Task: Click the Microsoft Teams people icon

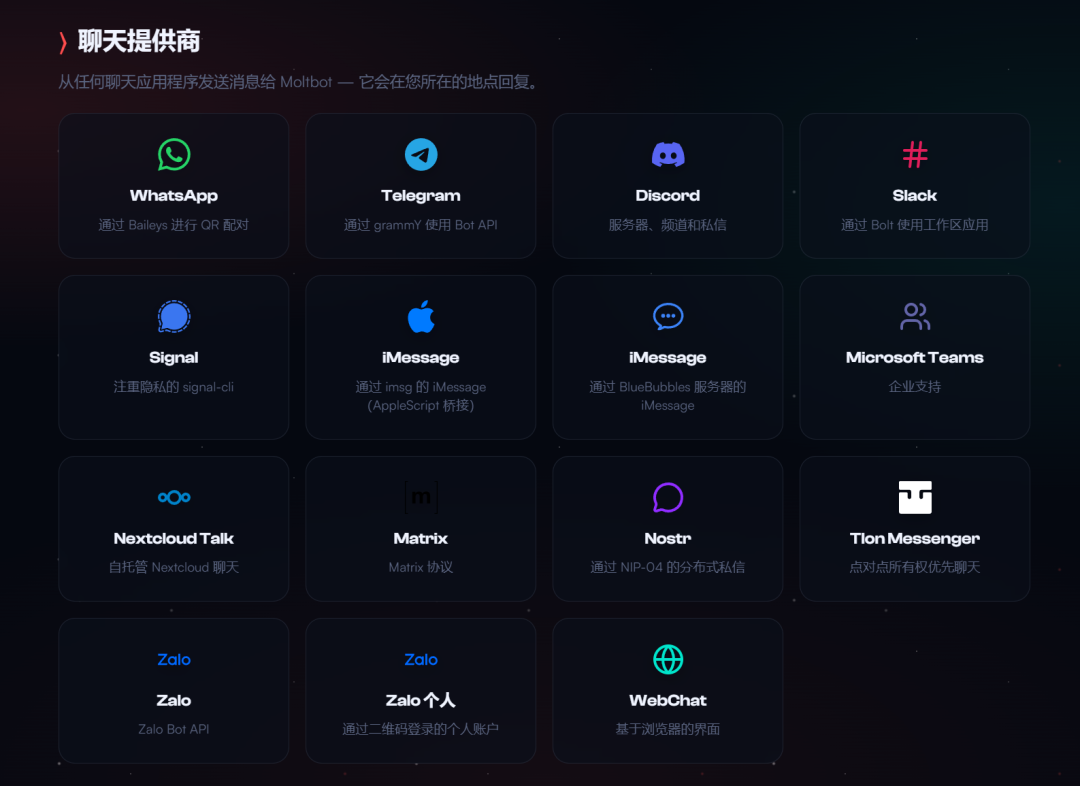Action: pos(915,316)
